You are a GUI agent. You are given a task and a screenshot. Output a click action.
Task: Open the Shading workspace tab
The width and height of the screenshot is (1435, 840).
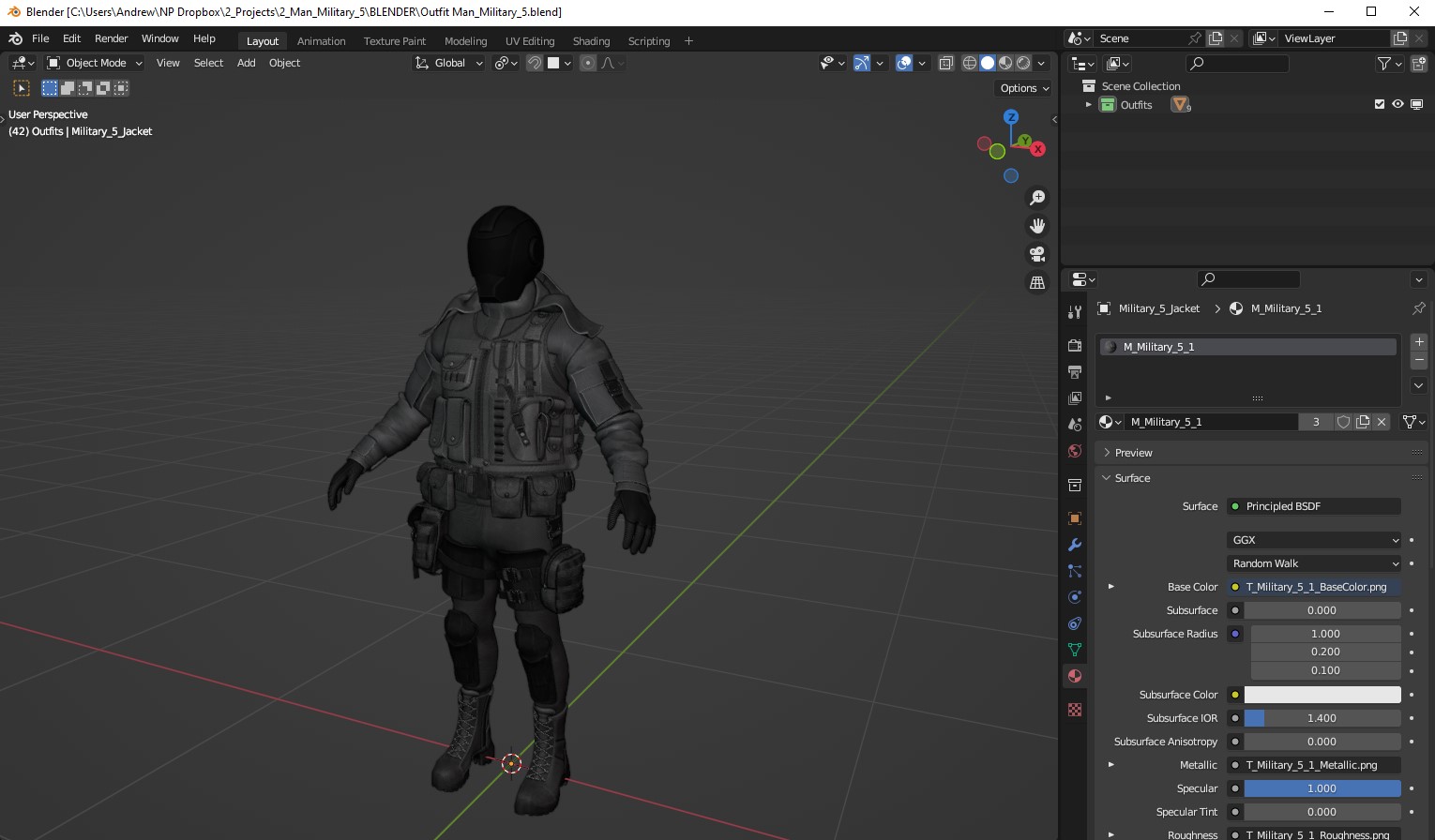(591, 41)
